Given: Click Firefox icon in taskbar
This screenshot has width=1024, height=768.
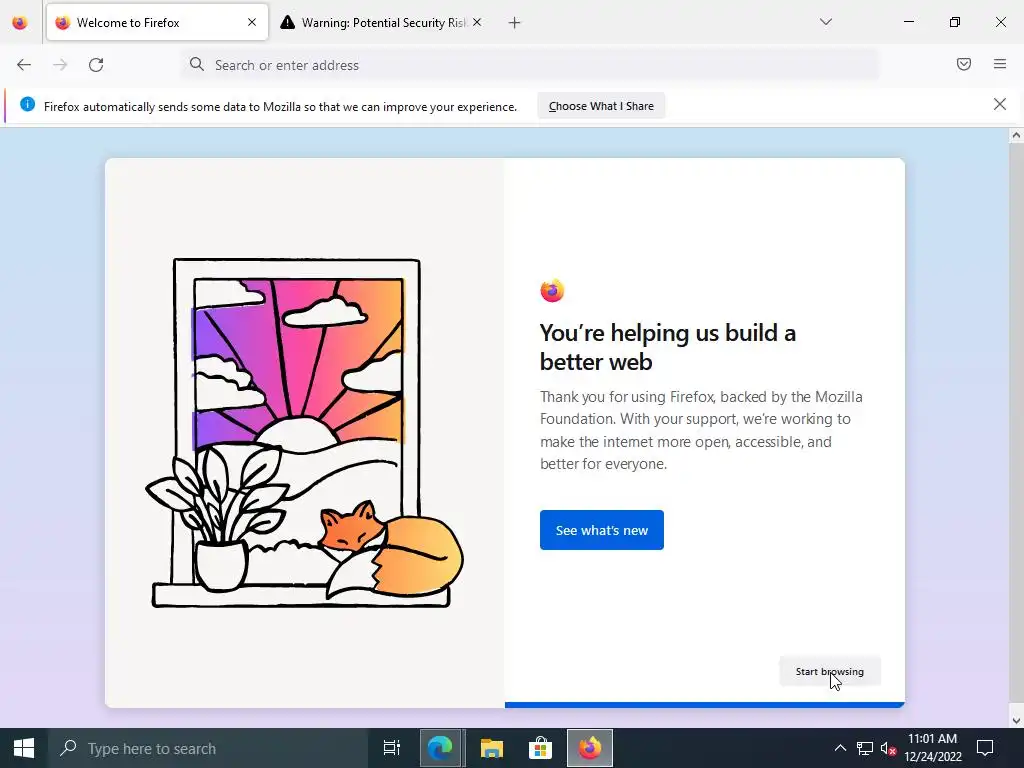Looking at the screenshot, I should tap(590, 748).
